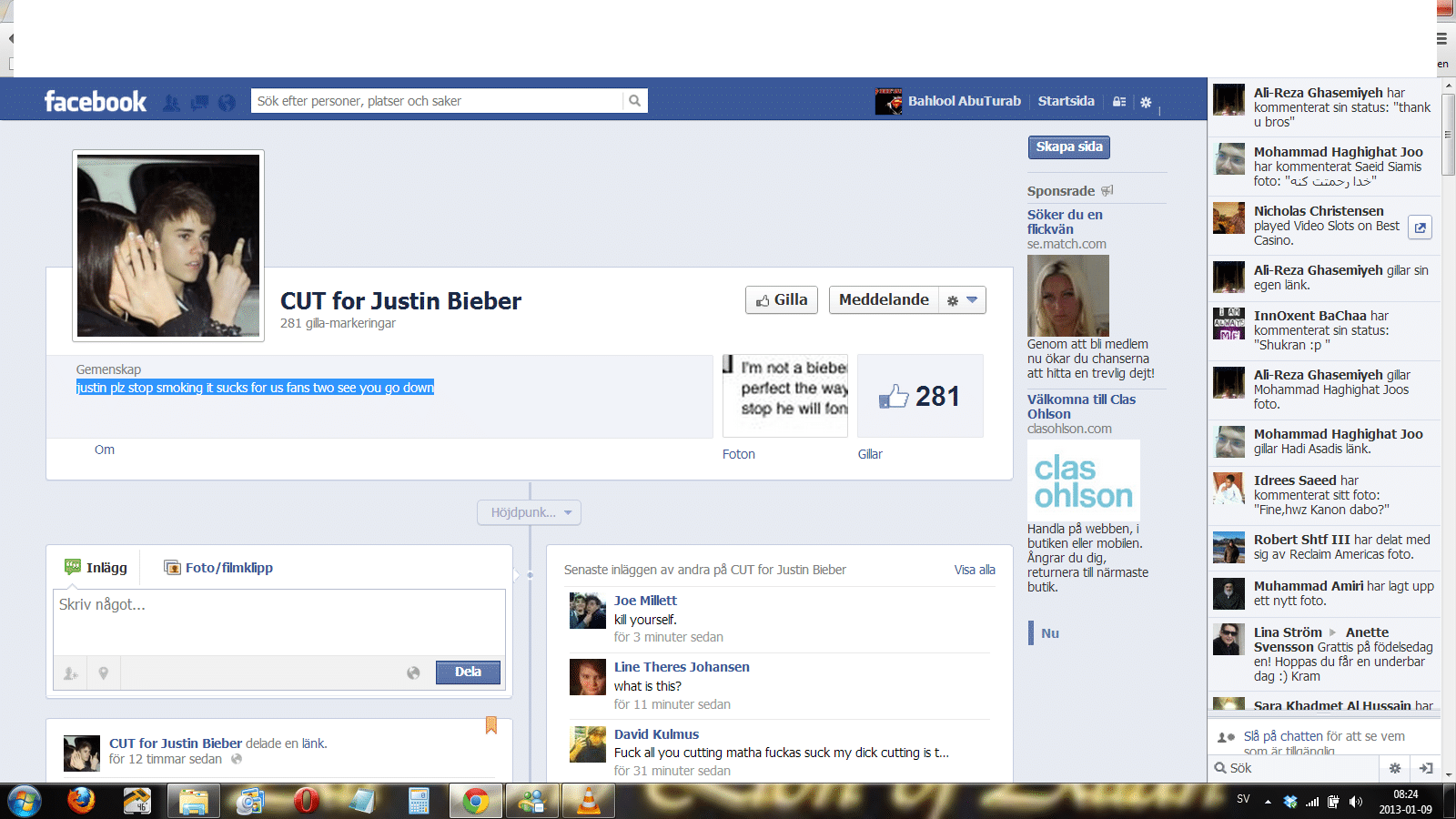Open account settings gear in header
This screenshot has width=1456, height=819.
pos(1146,102)
